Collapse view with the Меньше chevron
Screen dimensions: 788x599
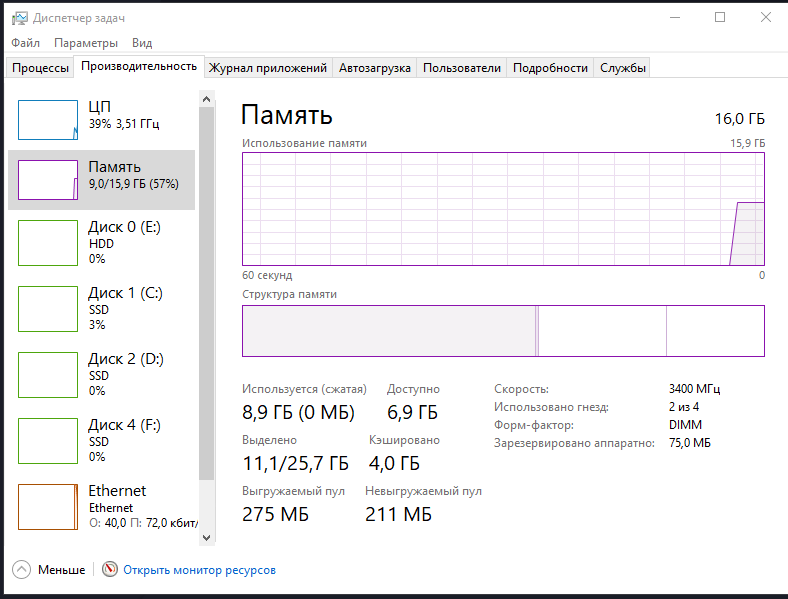click(x=22, y=569)
